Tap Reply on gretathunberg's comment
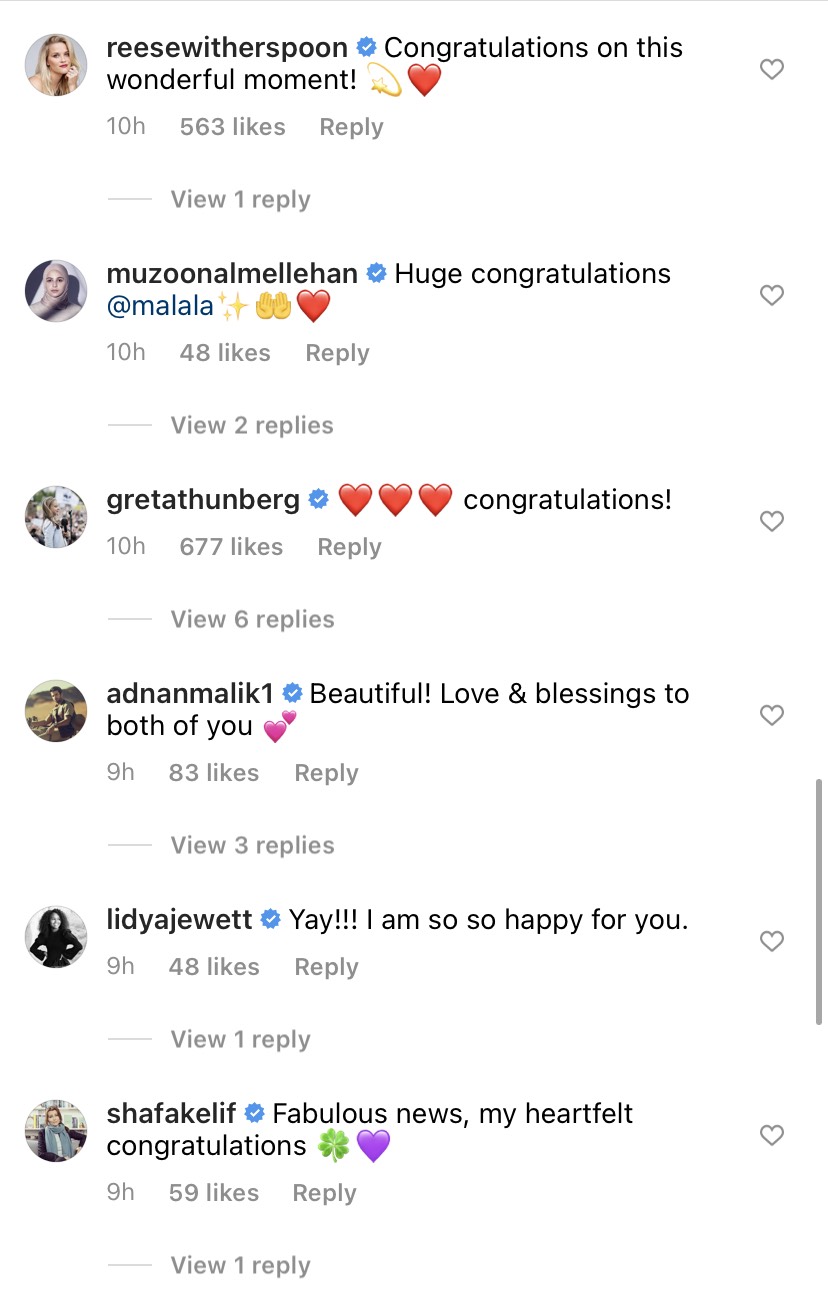This screenshot has width=828, height=1304. [348, 546]
